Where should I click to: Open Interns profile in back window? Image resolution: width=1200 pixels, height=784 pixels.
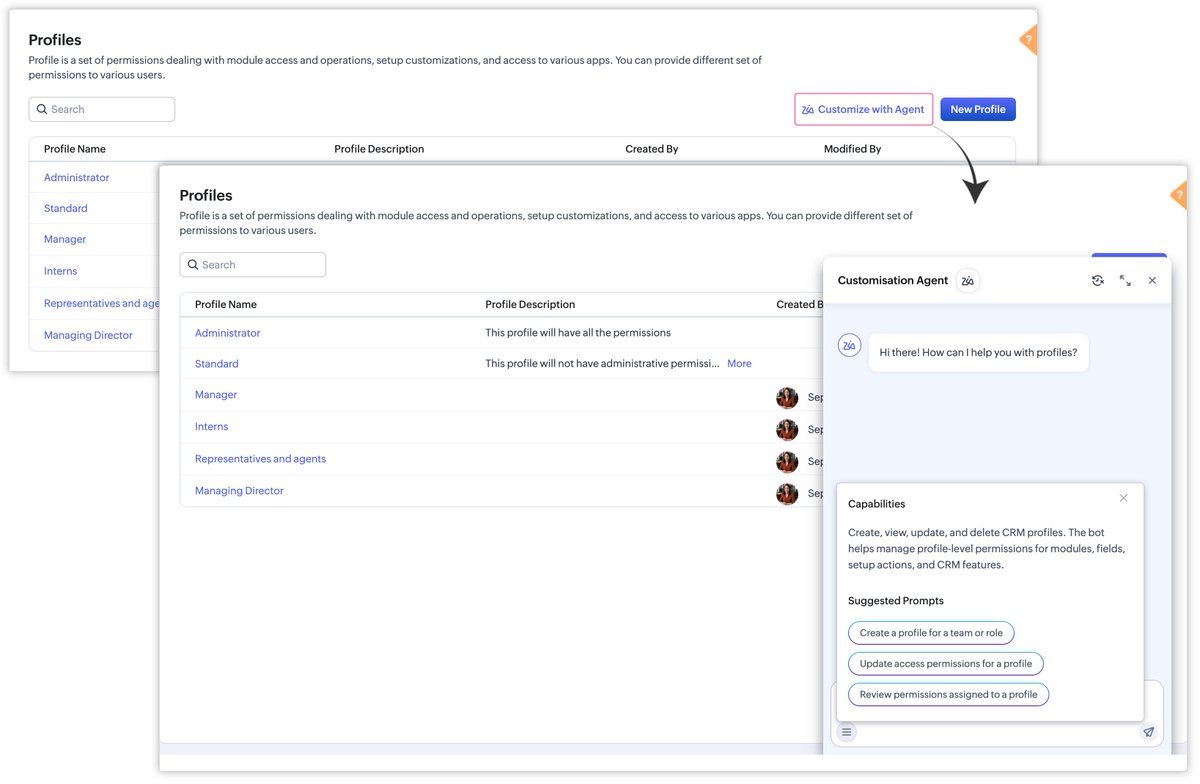tap(61, 271)
